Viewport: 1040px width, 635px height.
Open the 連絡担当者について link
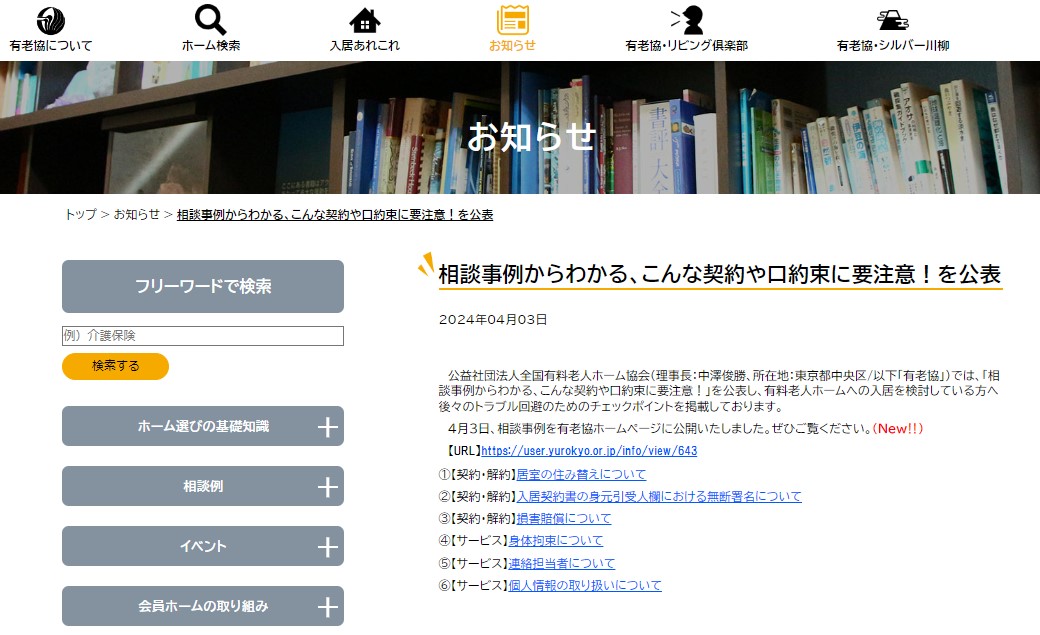coord(561,563)
